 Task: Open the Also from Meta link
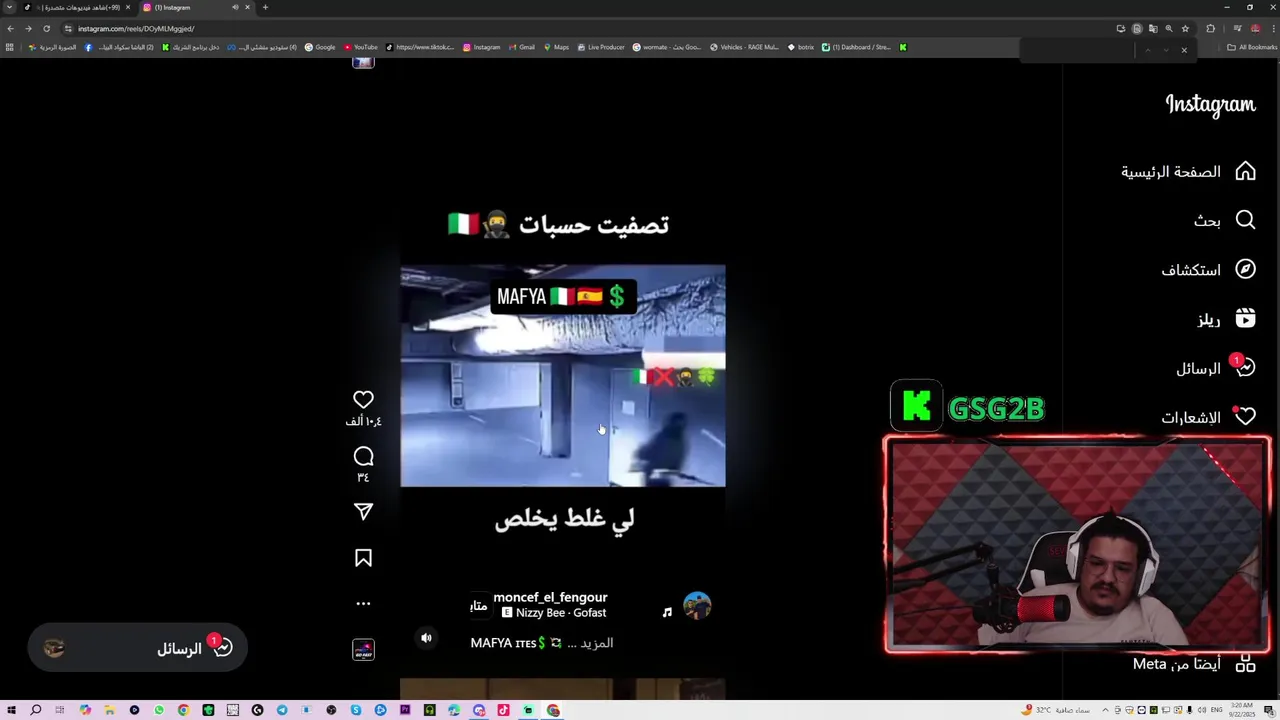point(1194,664)
